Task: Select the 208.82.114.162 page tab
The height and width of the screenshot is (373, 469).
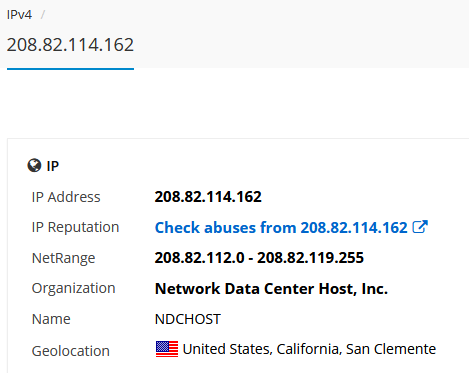Action: click(70, 45)
